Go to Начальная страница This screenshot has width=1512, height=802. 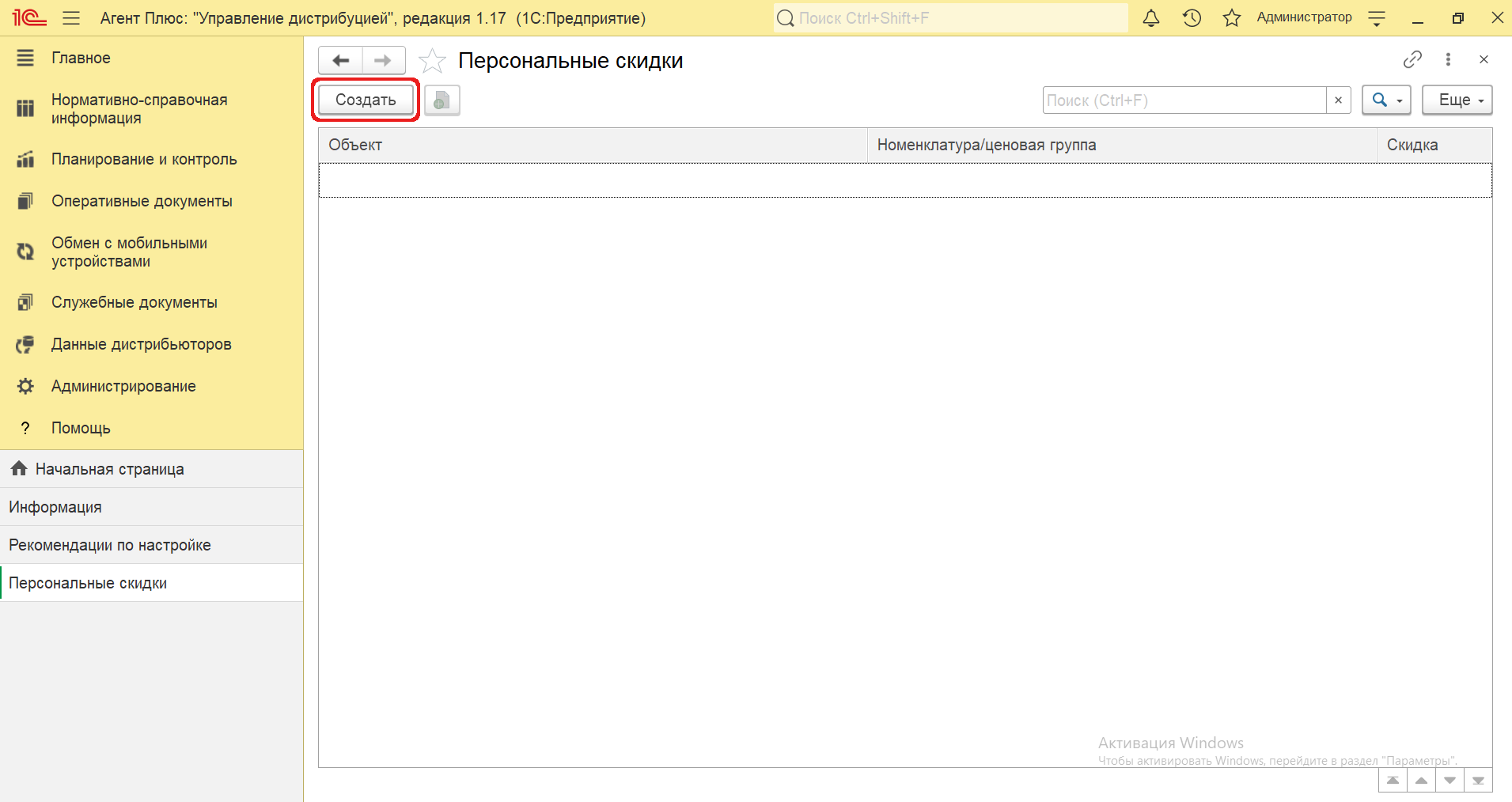tap(109, 469)
